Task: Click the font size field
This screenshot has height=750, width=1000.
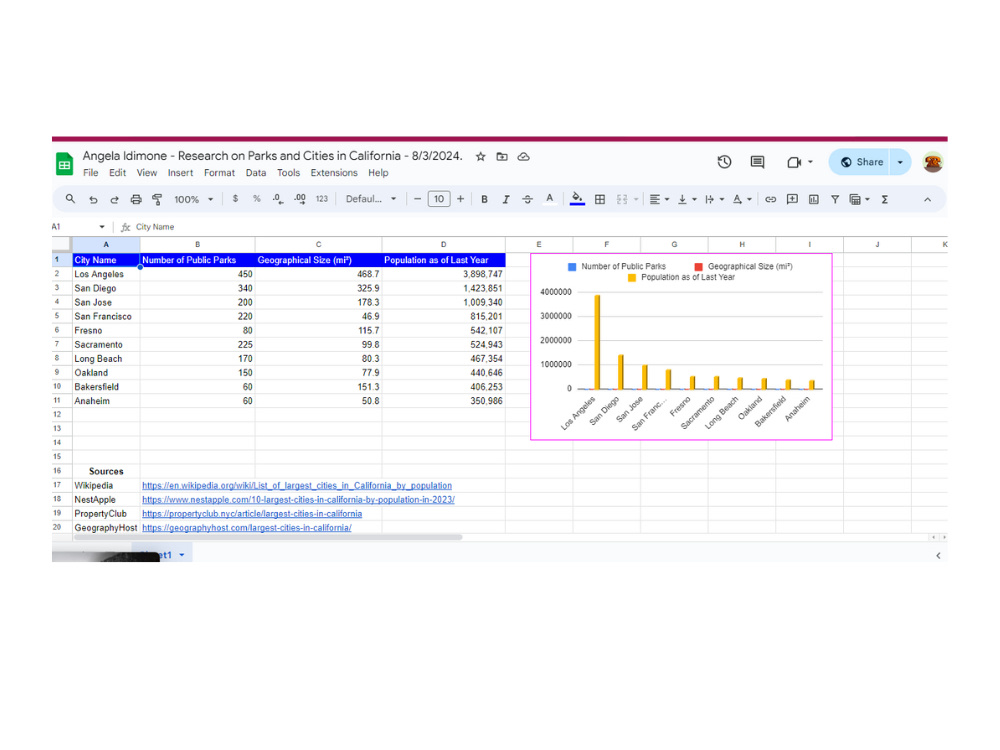Action: pos(439,199)
